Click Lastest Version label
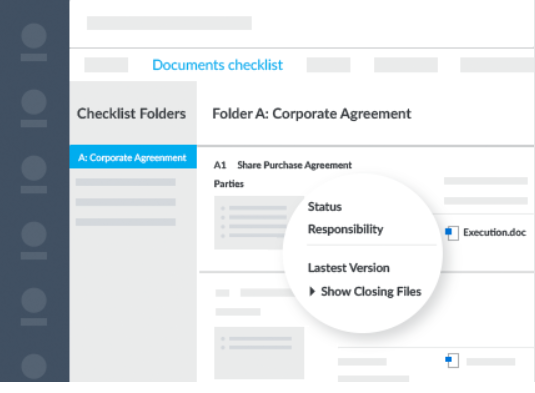The width and height of the screenshot is (535, 393). click(x=348, y=268)
